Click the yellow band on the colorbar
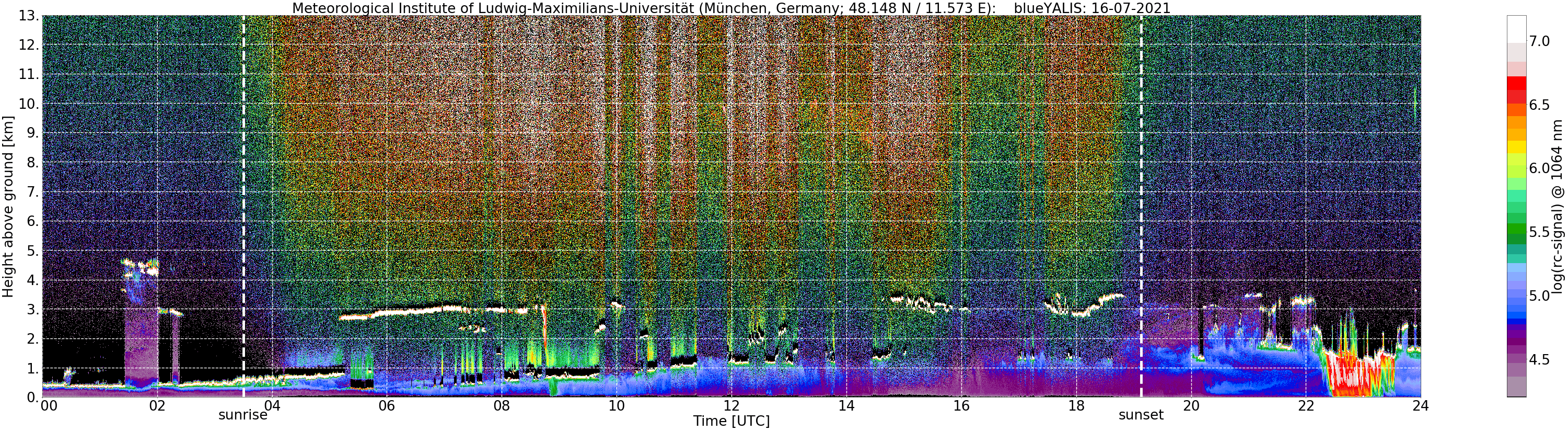The image size is (1568, 431). pos(1516,147)
